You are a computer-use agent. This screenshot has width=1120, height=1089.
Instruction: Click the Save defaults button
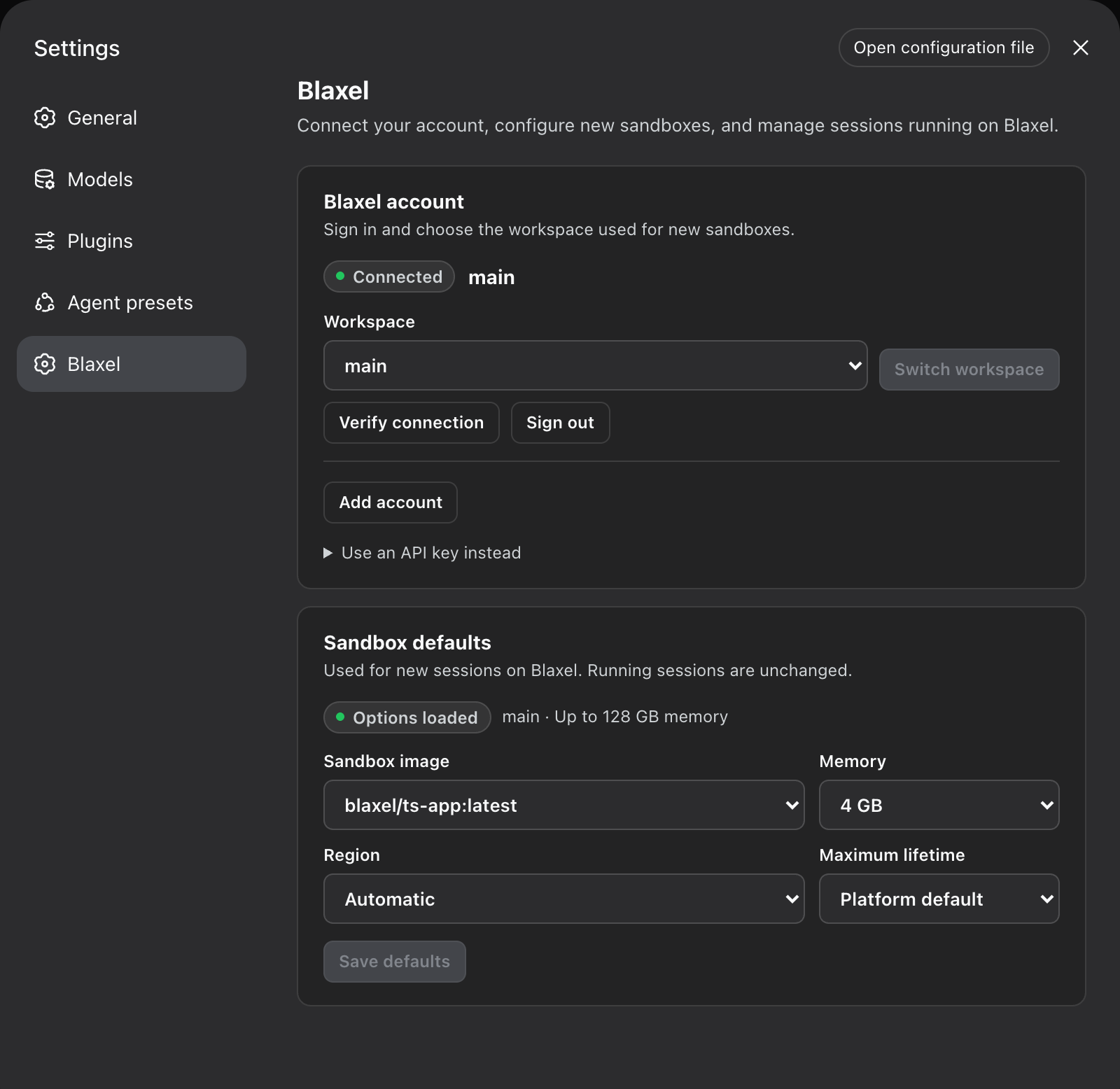click(395, 962)
